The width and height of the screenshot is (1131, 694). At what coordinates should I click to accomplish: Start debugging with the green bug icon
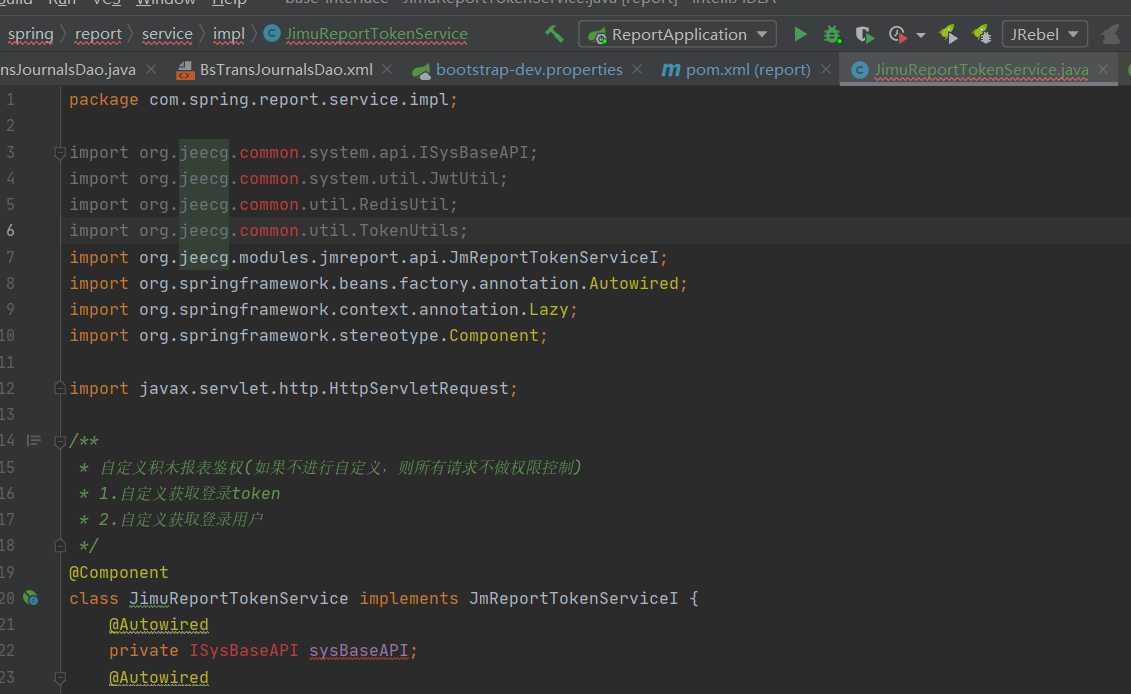832,34
